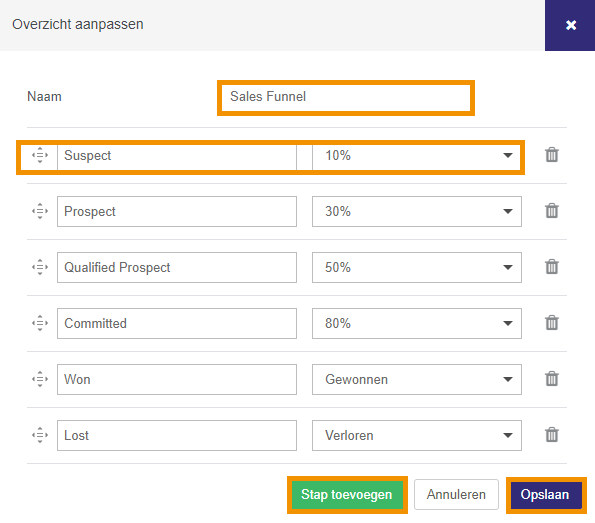Click the Annuleren button
595x523 pixels.
(456, 495)
